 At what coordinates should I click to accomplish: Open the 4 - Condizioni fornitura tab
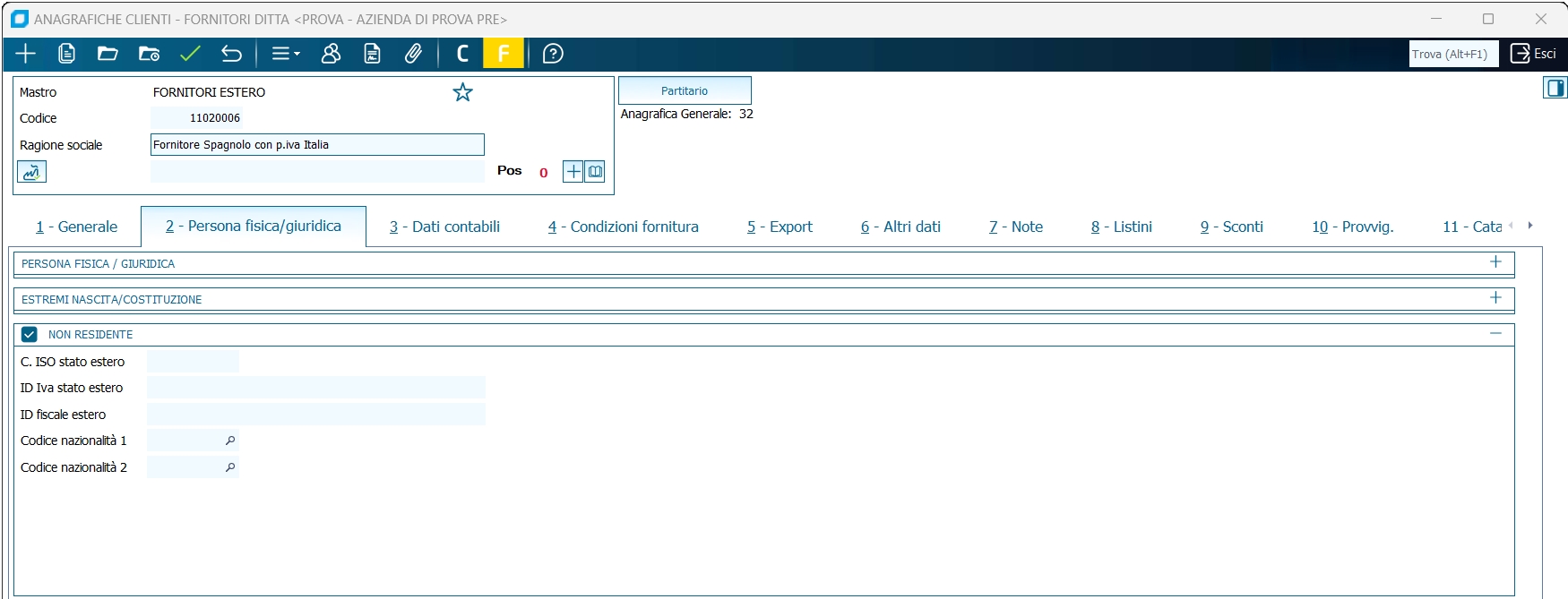(x=624, y=227)
